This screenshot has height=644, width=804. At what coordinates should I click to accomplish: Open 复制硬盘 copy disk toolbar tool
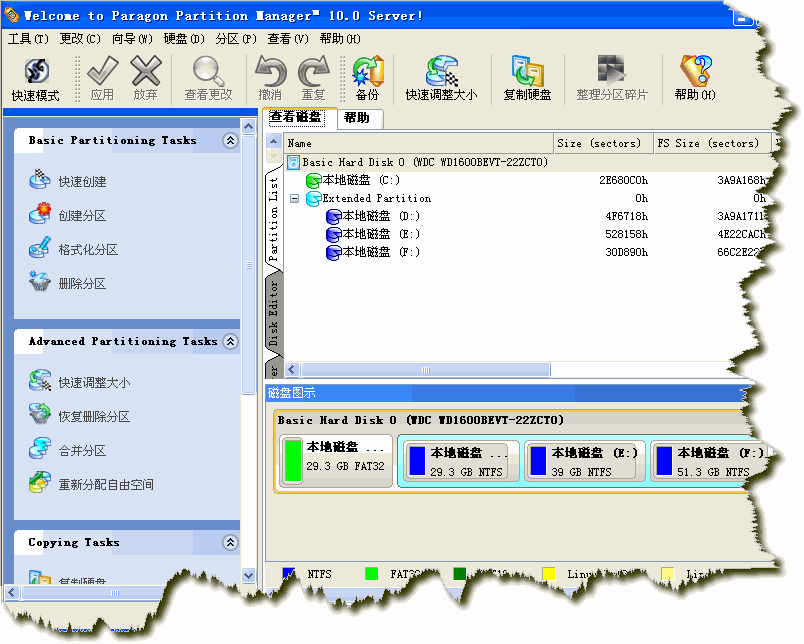tap(527, 79)
